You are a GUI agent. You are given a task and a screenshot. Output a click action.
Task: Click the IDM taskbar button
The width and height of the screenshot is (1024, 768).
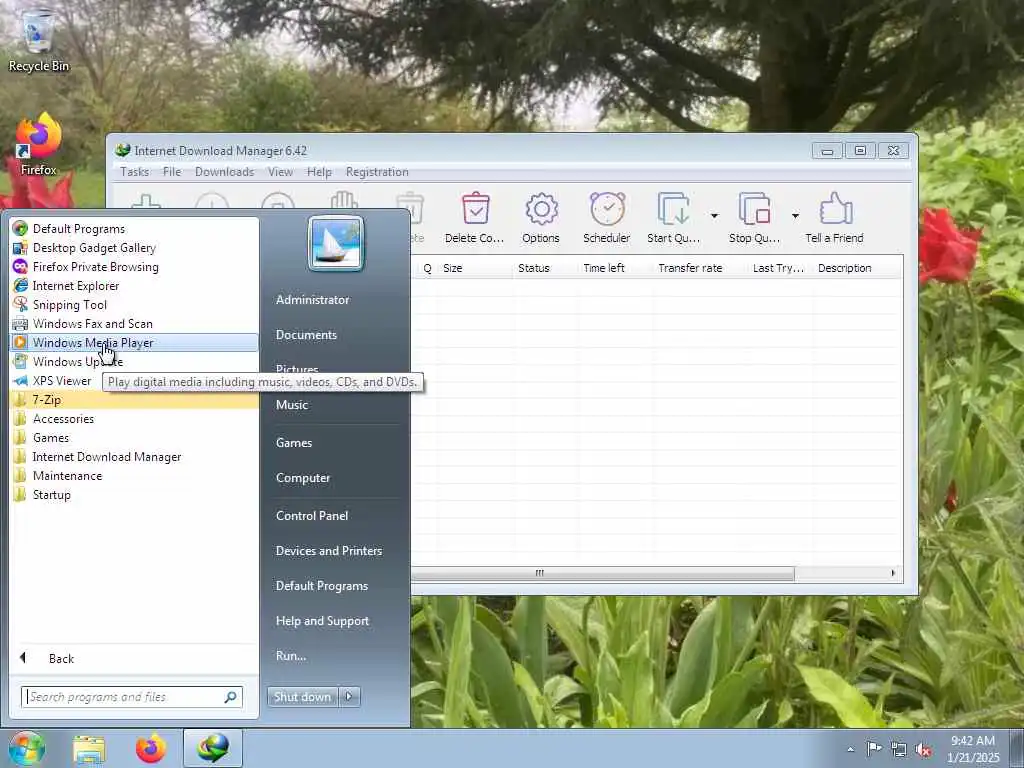click(x=213, y=748)
